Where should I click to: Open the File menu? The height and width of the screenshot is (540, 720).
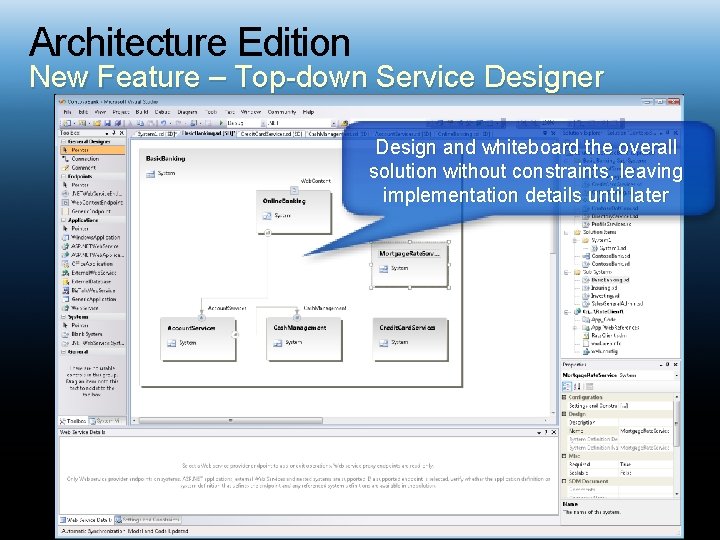pos(68,112)
